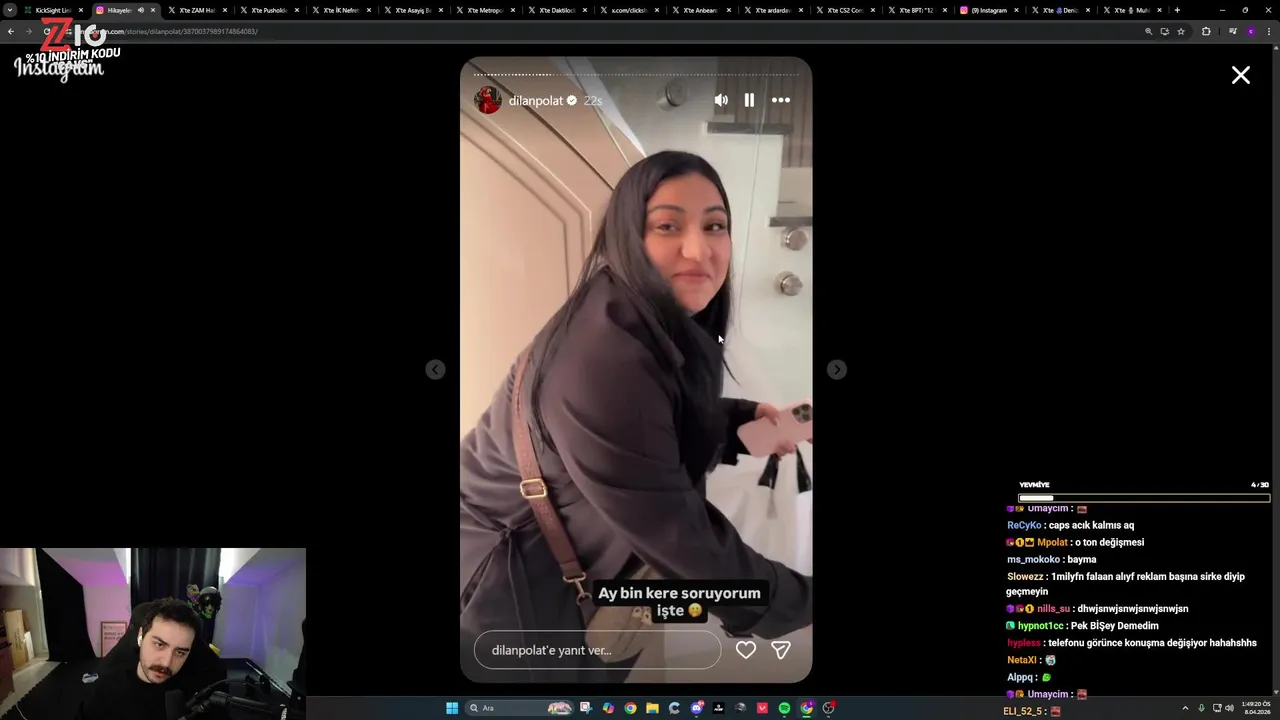The image size is (1280, 720).
Task: Open OBS Studio taskbar icon
Action: [829, 708]
